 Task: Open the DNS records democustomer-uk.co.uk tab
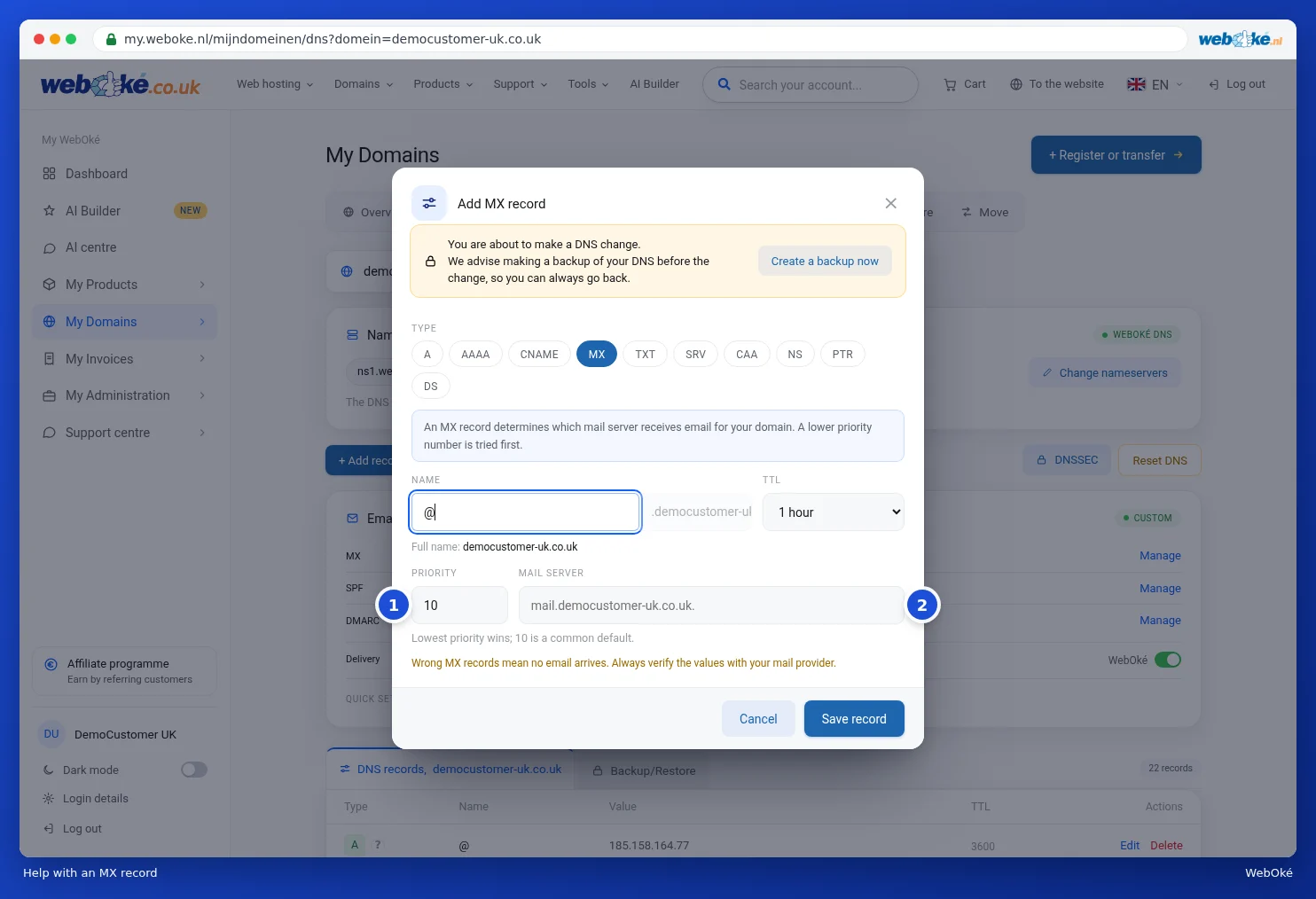(450, 769)
